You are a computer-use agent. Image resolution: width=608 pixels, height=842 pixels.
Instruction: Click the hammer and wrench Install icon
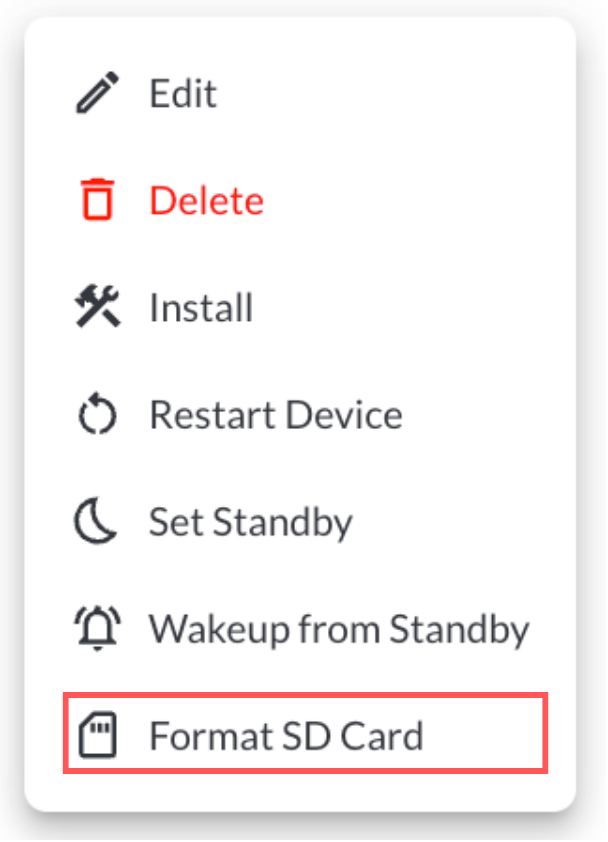(98, 308)
